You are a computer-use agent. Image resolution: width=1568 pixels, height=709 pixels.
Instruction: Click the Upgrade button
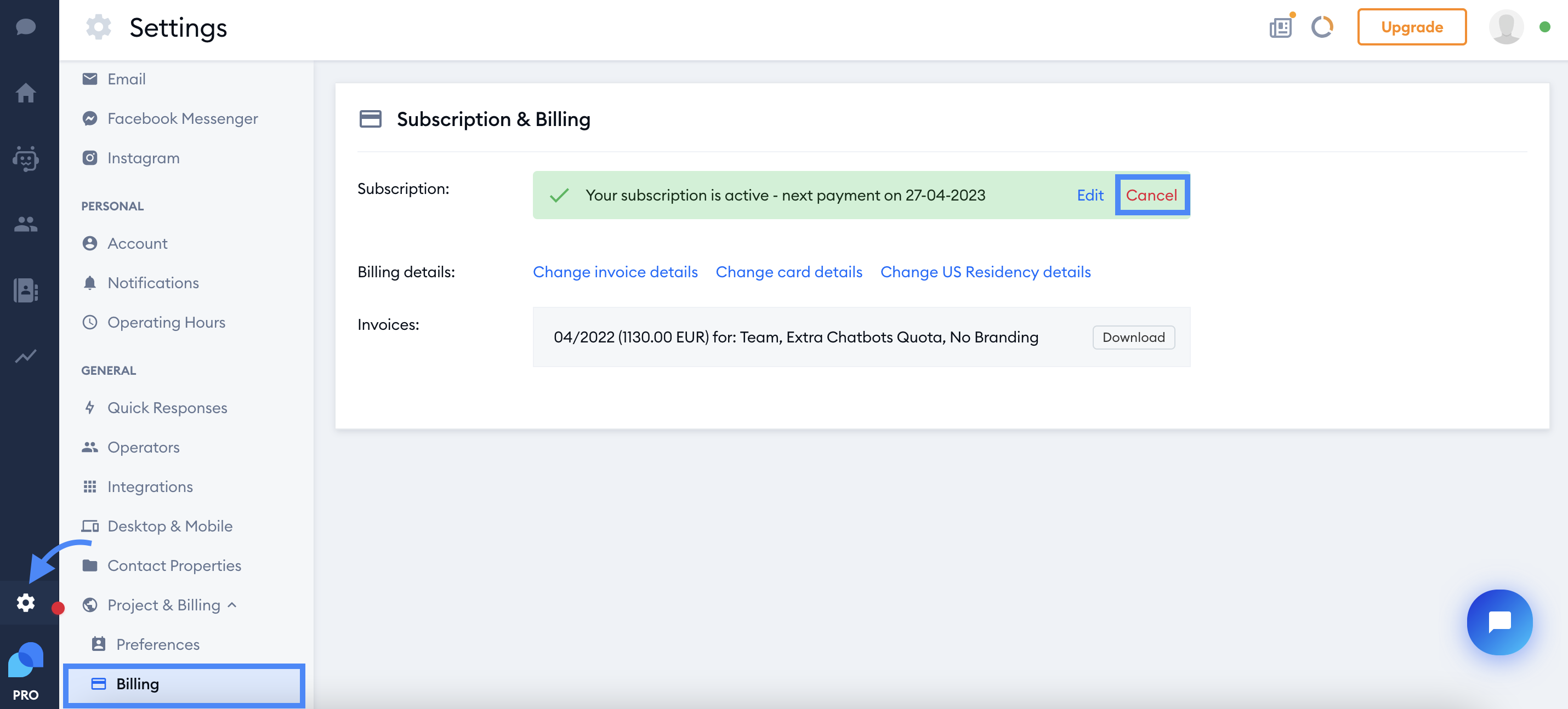tap(1412, 27)
